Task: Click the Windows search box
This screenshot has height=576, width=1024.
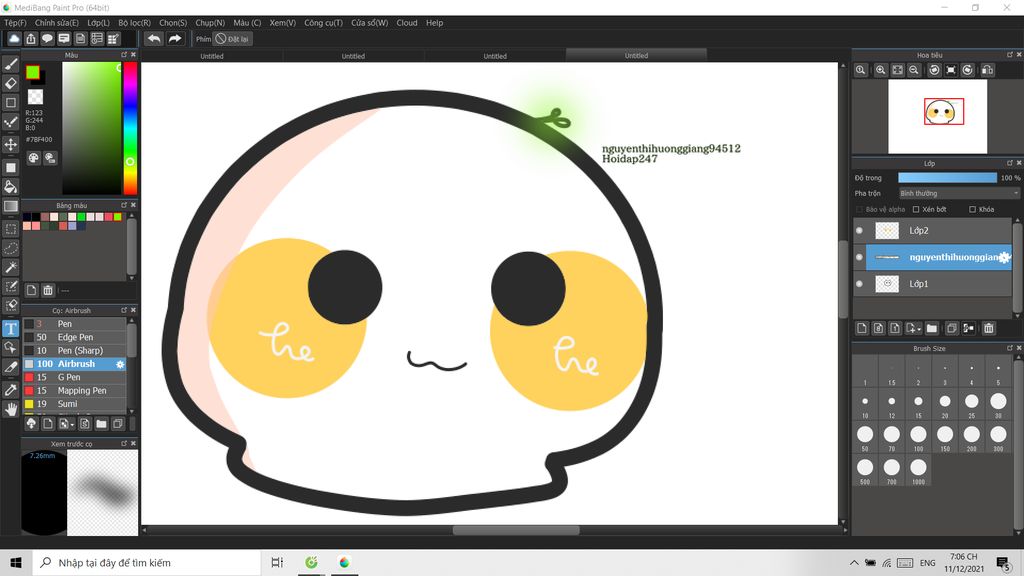Action: click(146, 562)
